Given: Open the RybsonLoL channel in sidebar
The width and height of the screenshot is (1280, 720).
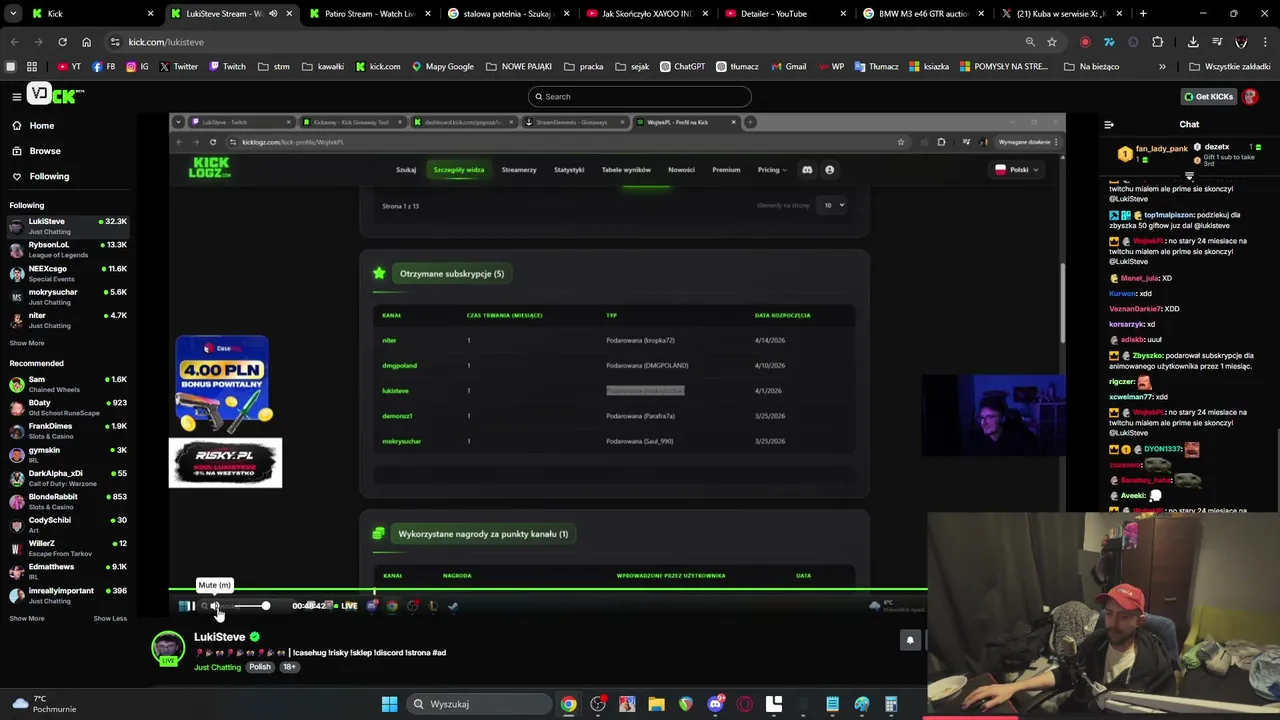Looking at the screenshot, I should [68, 249].
